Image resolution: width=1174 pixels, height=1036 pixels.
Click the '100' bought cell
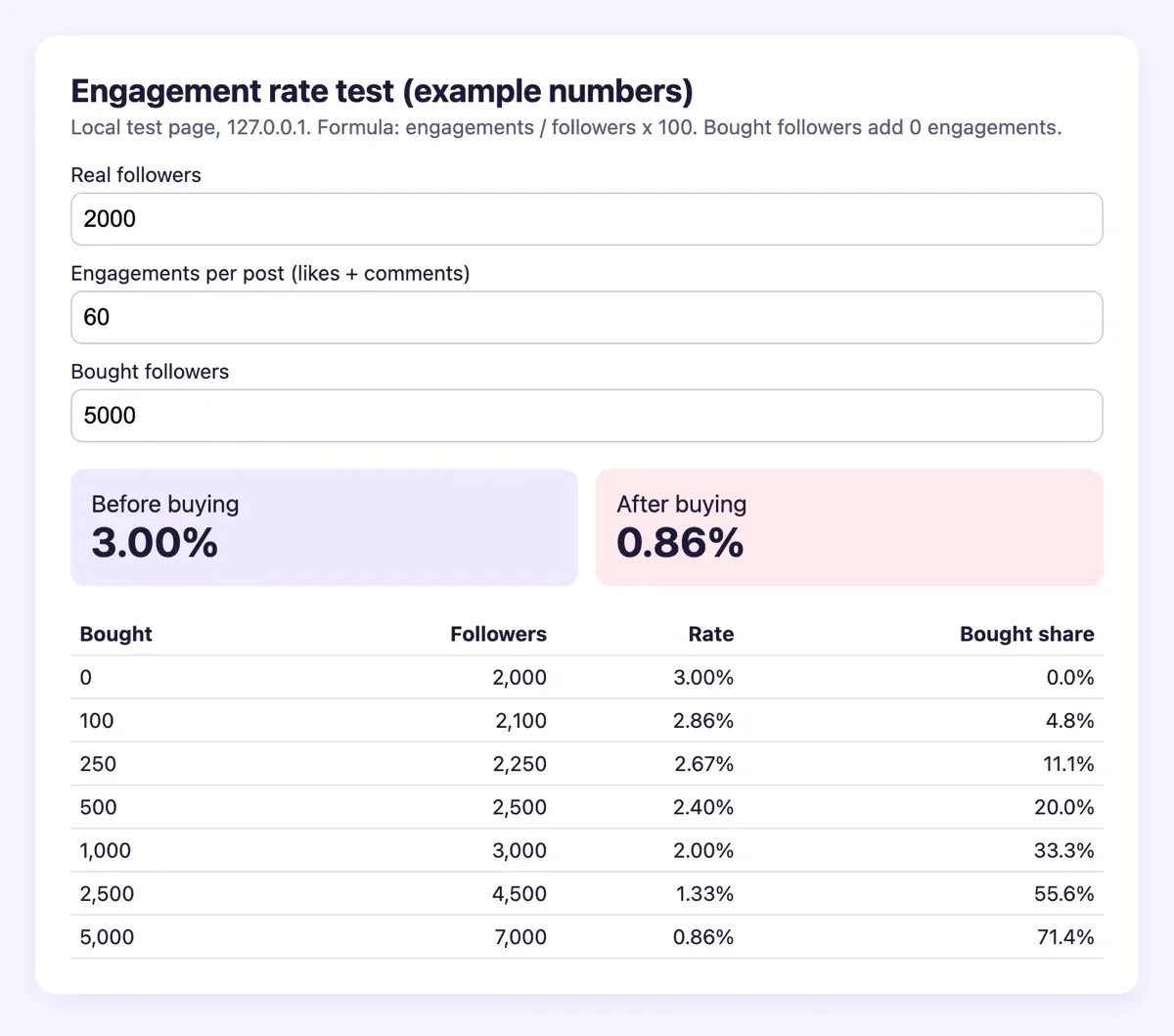97,721
